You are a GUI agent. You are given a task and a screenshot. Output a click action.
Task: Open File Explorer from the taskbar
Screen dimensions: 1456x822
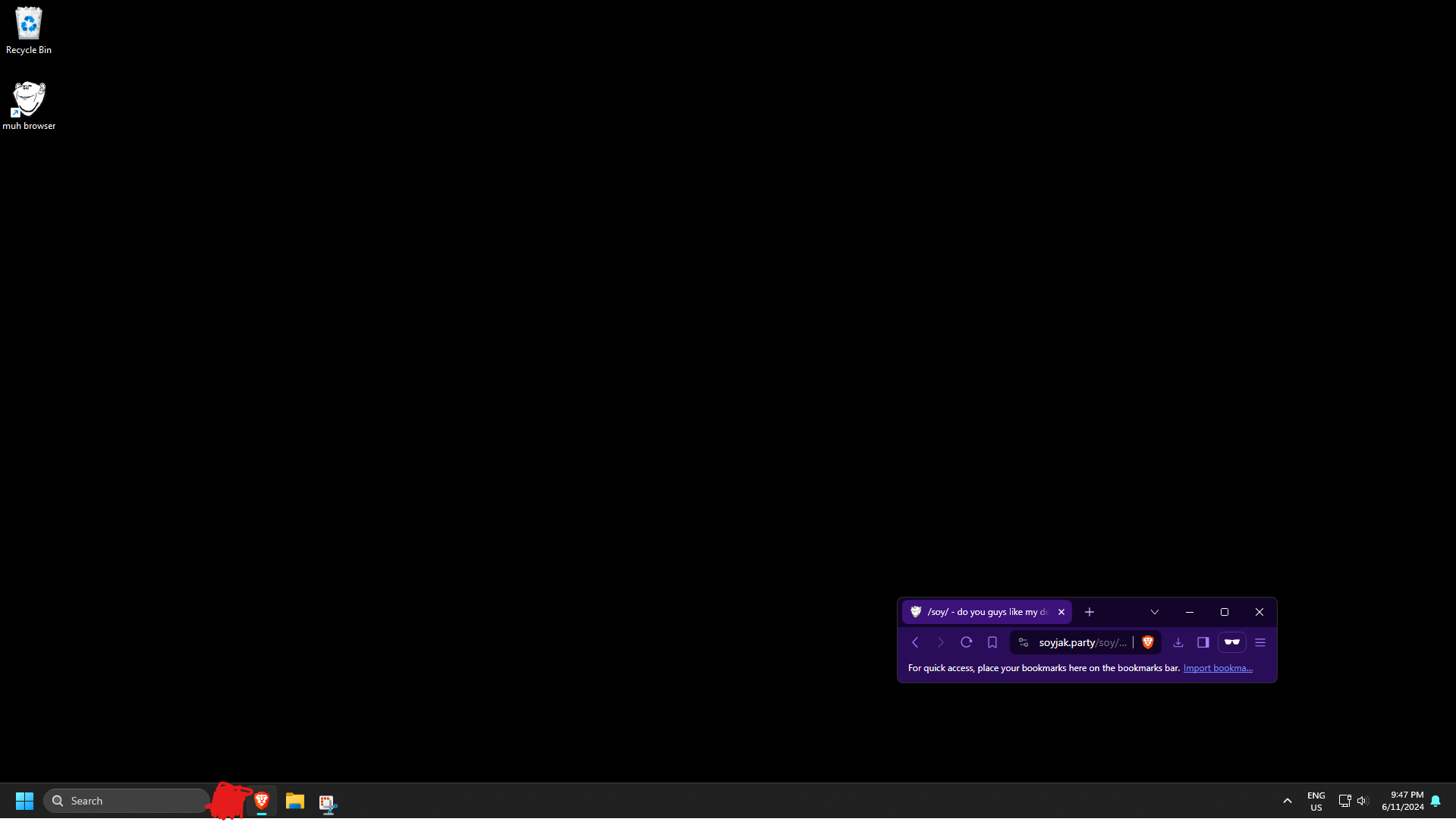click(294, 802)
